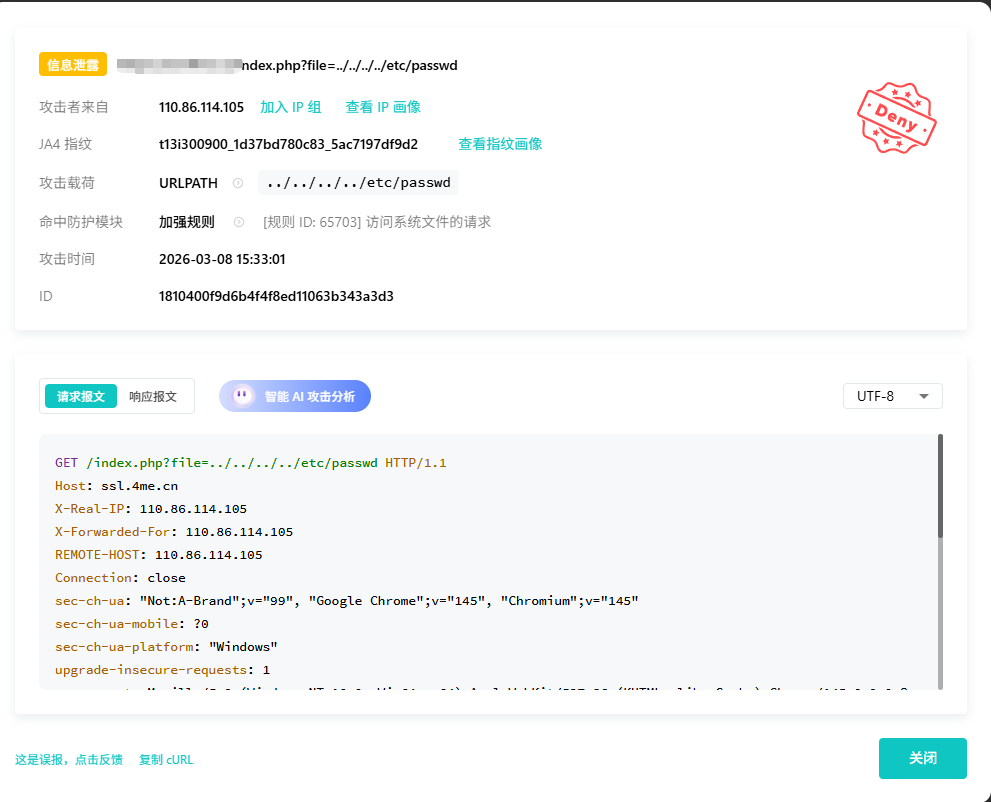Click 这是误报，点击反馈 link
The height and width of the screenshot is (802, 991).
click(69, 759)
